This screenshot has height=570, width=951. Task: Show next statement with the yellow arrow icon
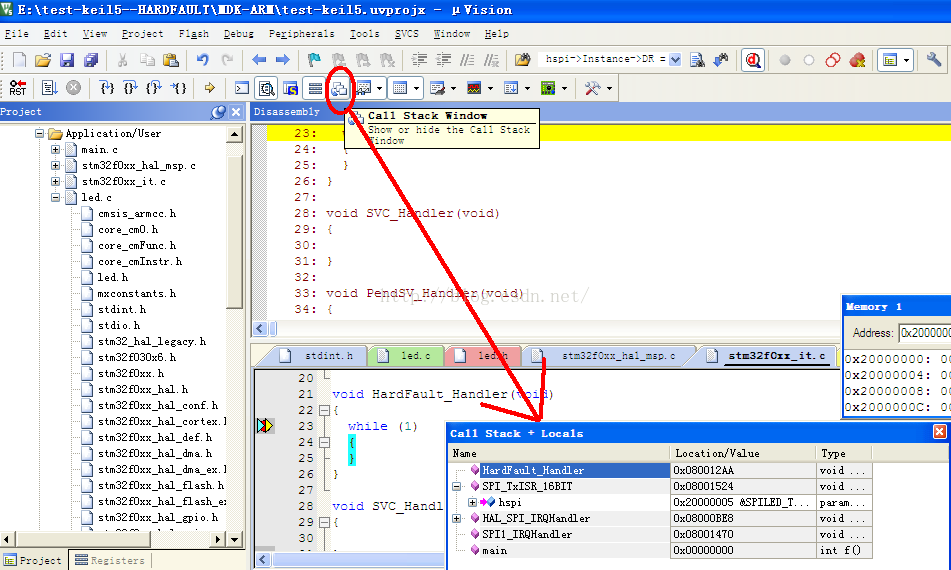[x=210, y=88]
